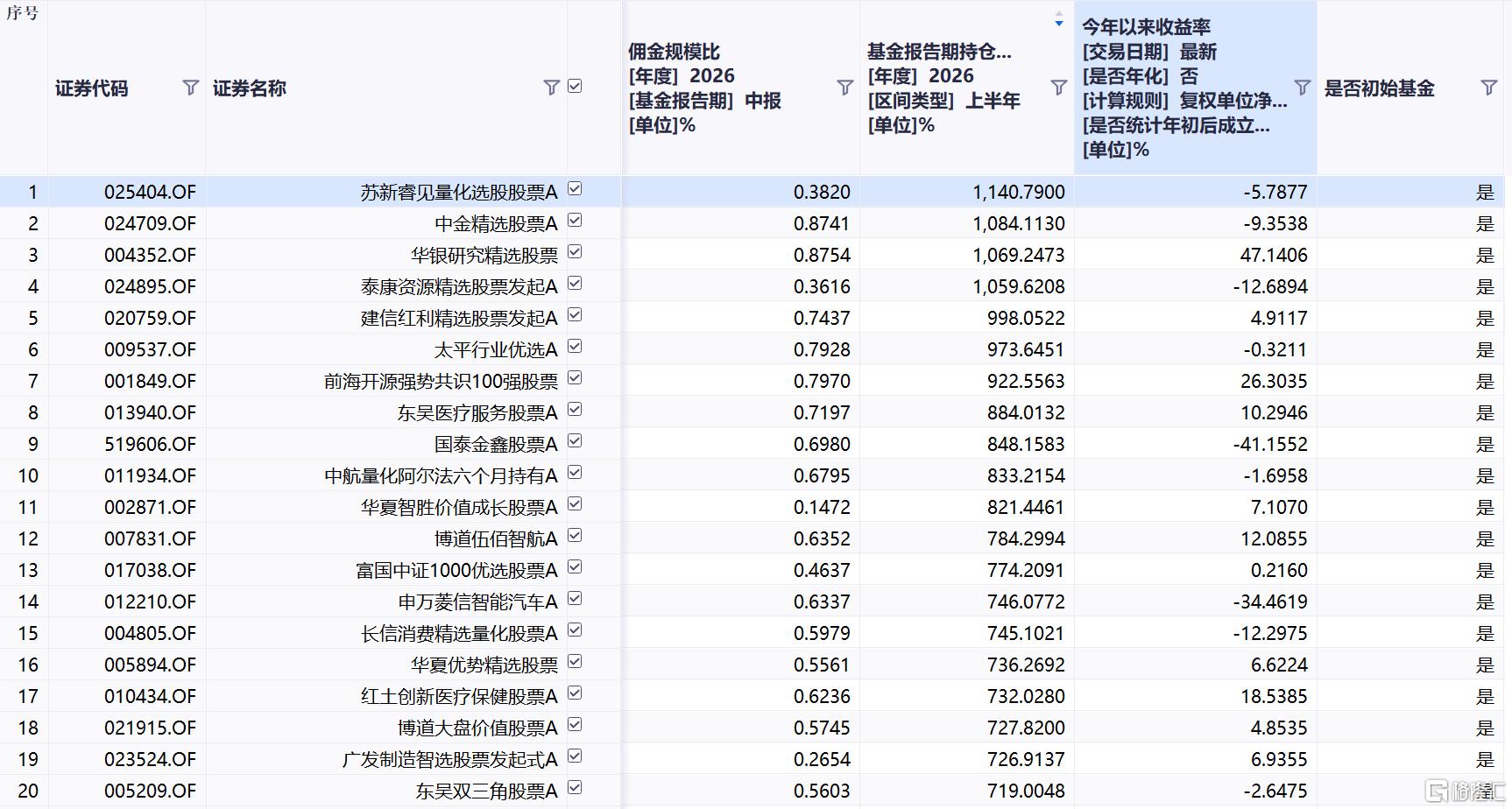Image resolution: width=1512 pixels, height=809 pixels.
Task: Click holding value 1,140.7900
Action: pos(1019,192)
